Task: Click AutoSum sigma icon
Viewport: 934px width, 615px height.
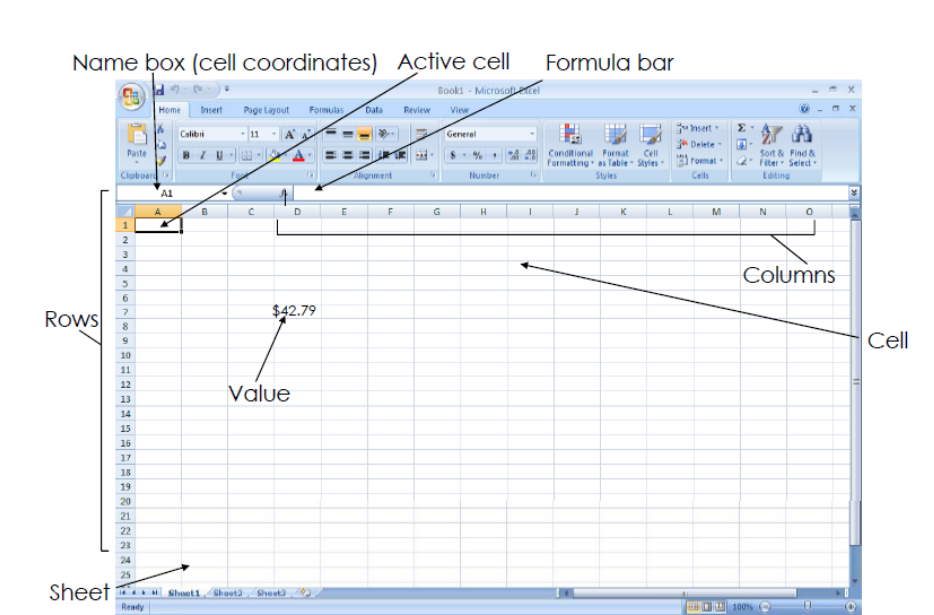Action: pyautogui.click(x=742, y=128)
